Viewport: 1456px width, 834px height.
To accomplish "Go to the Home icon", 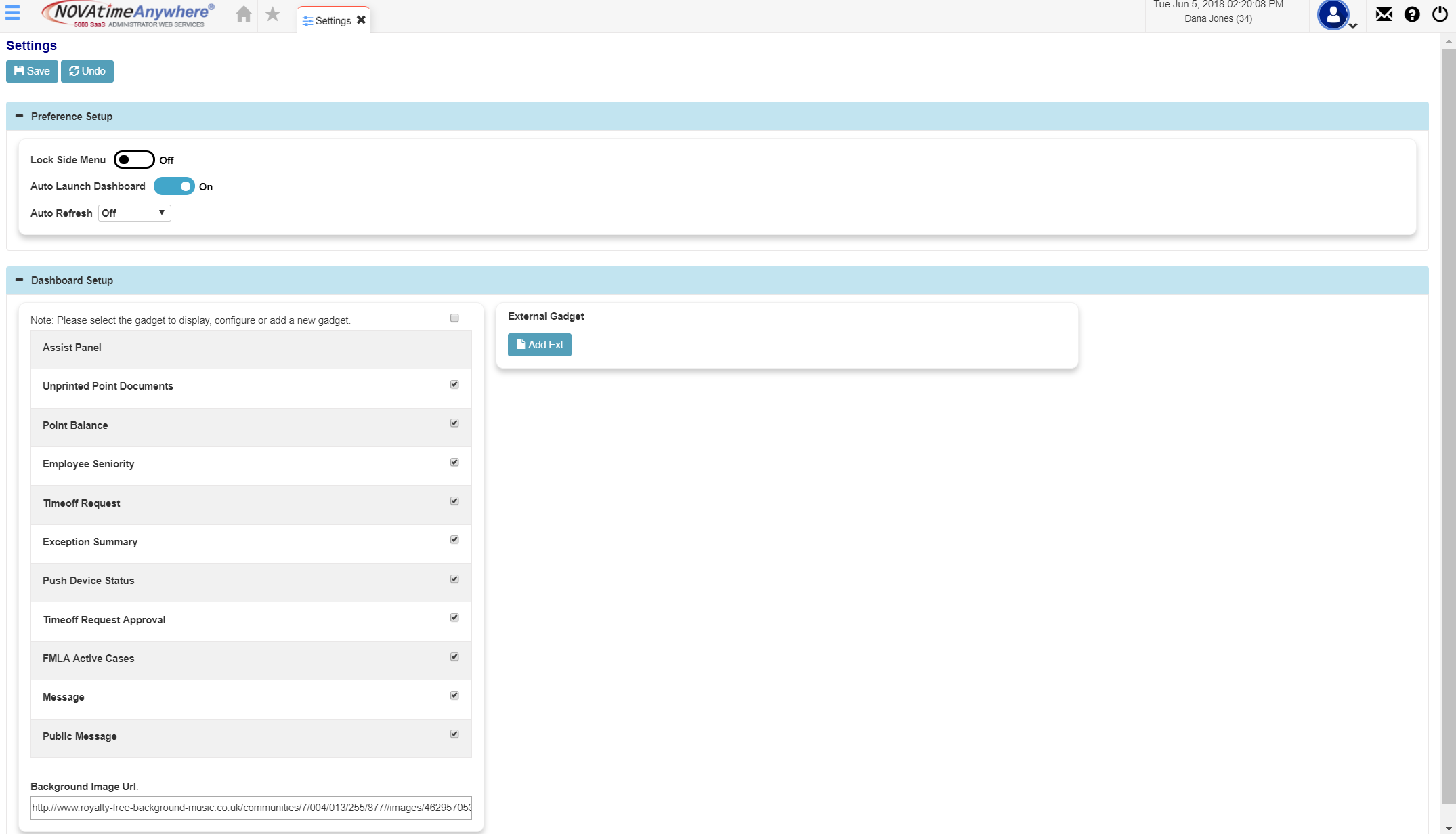I will (244, 14).
